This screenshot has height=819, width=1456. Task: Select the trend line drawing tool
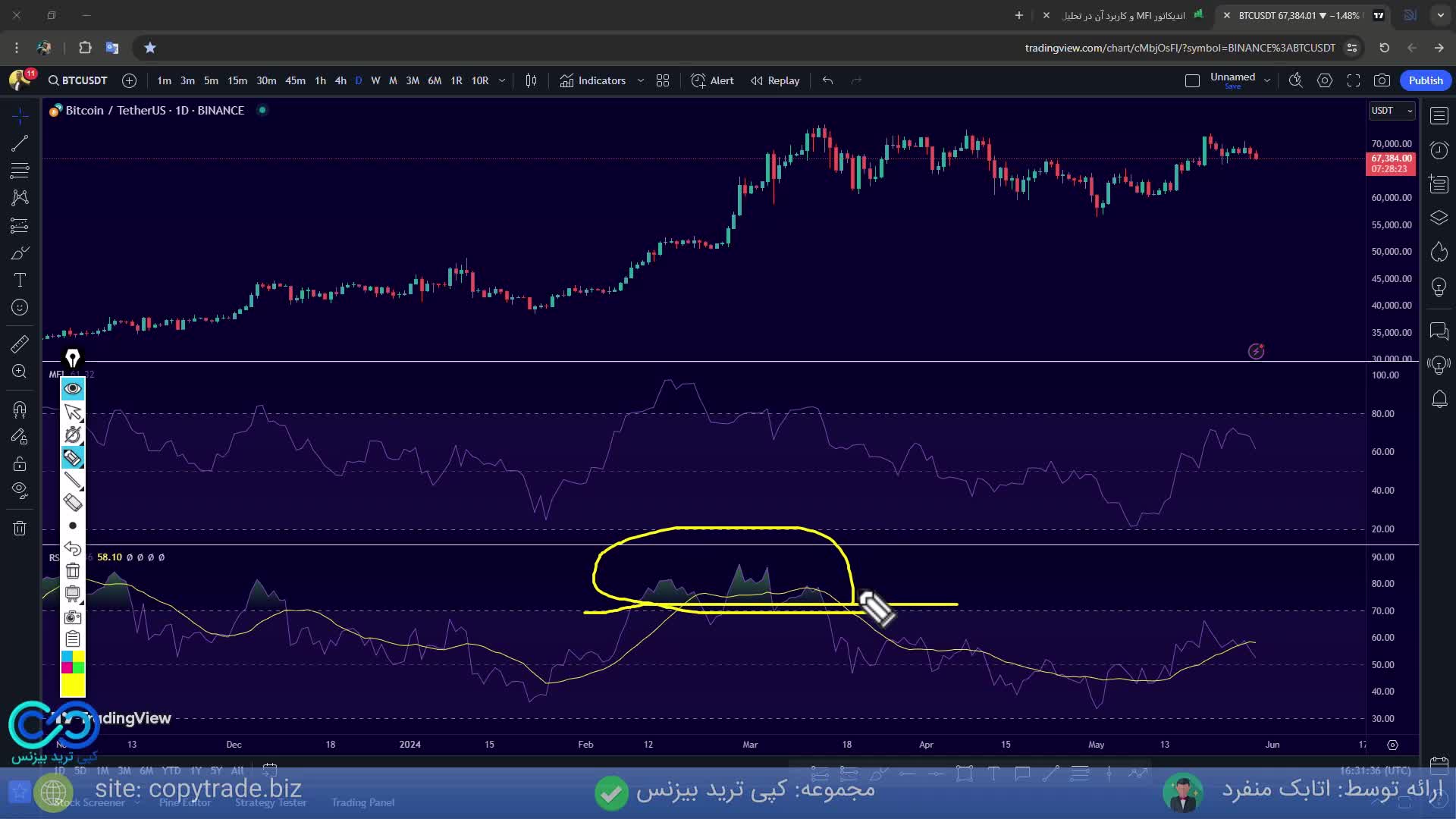[20, 143]
